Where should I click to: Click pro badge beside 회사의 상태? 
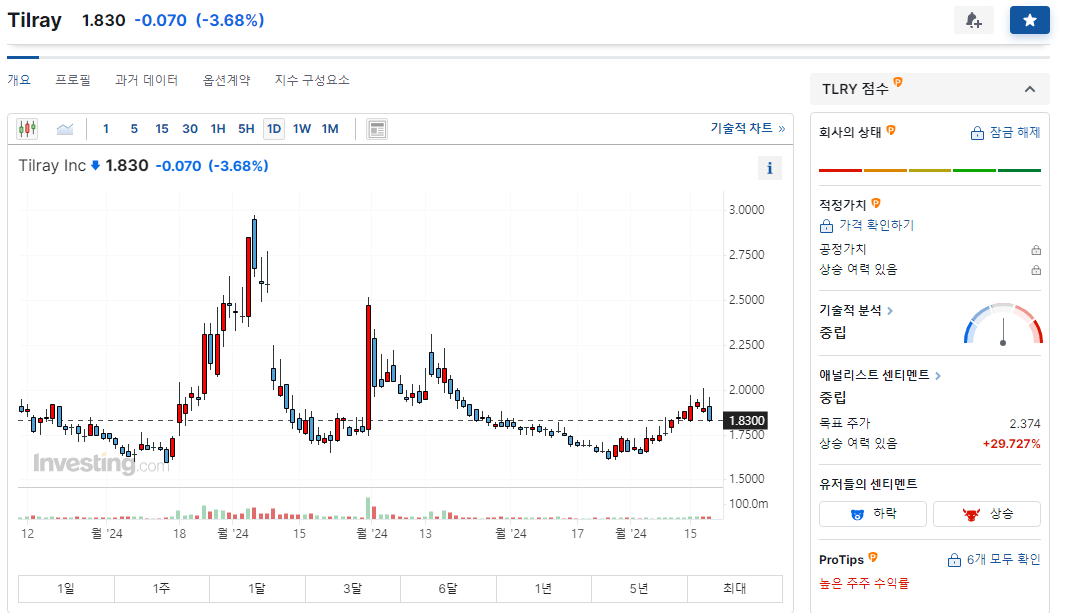click(891, 130)
